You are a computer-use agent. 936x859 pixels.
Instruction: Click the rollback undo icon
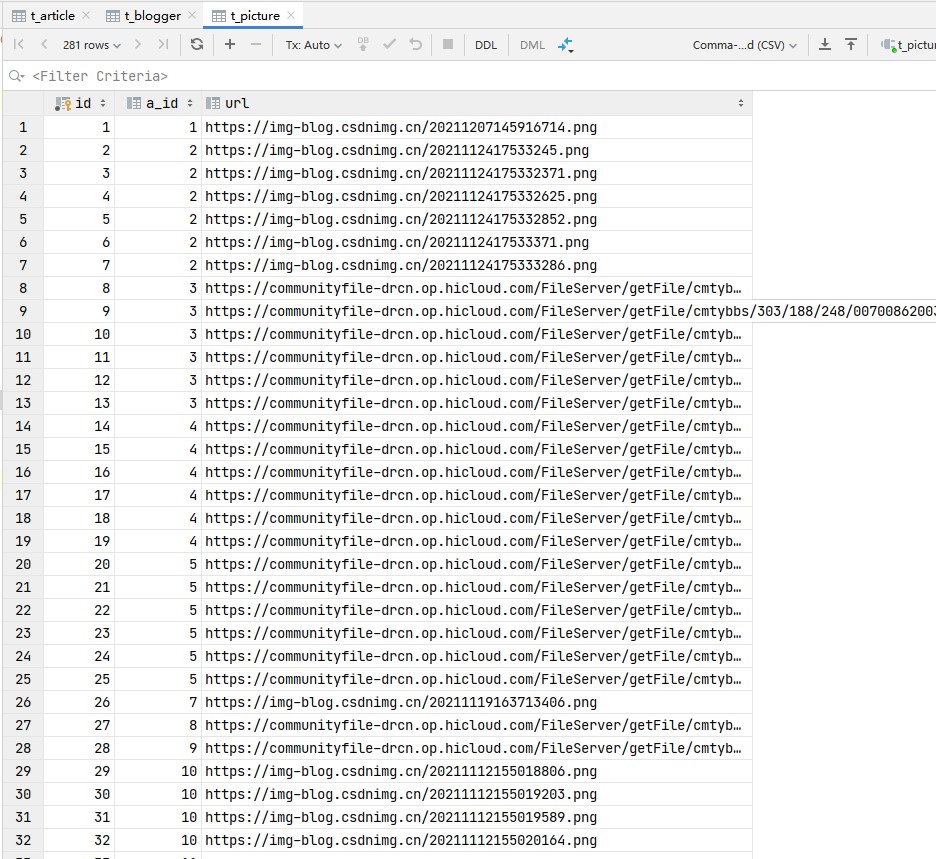[x=415, y=44]
